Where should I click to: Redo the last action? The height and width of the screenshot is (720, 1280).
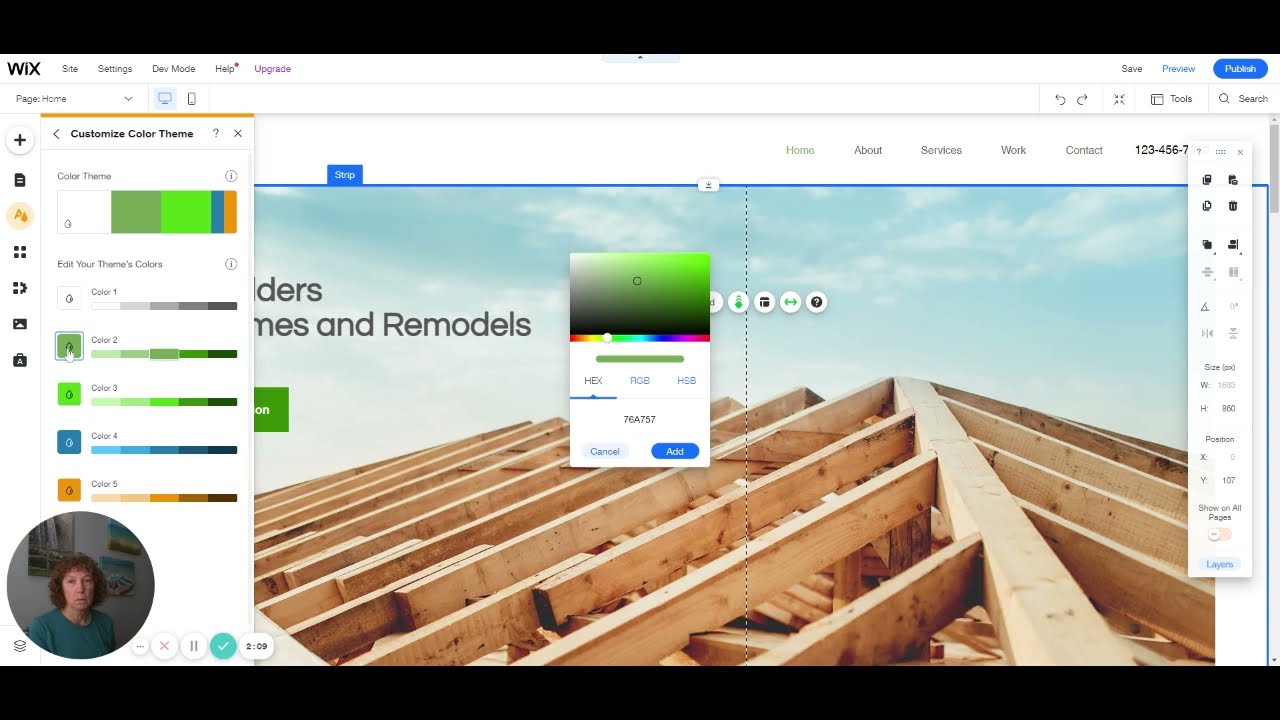pos(1082,99)
